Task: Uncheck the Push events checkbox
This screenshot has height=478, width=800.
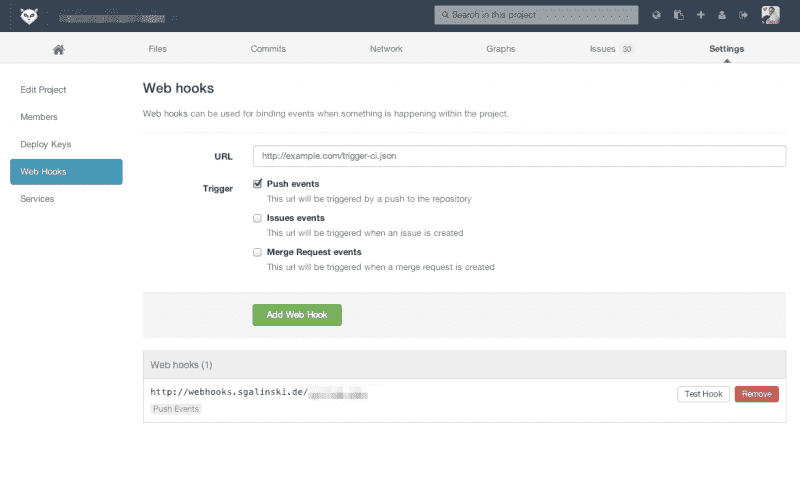Action: (258, 184)
